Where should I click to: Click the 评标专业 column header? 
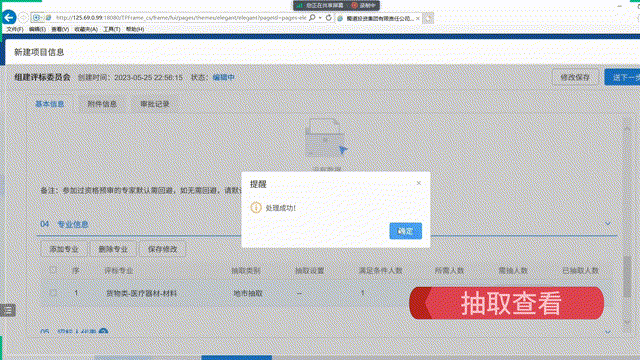click(118, 271)
